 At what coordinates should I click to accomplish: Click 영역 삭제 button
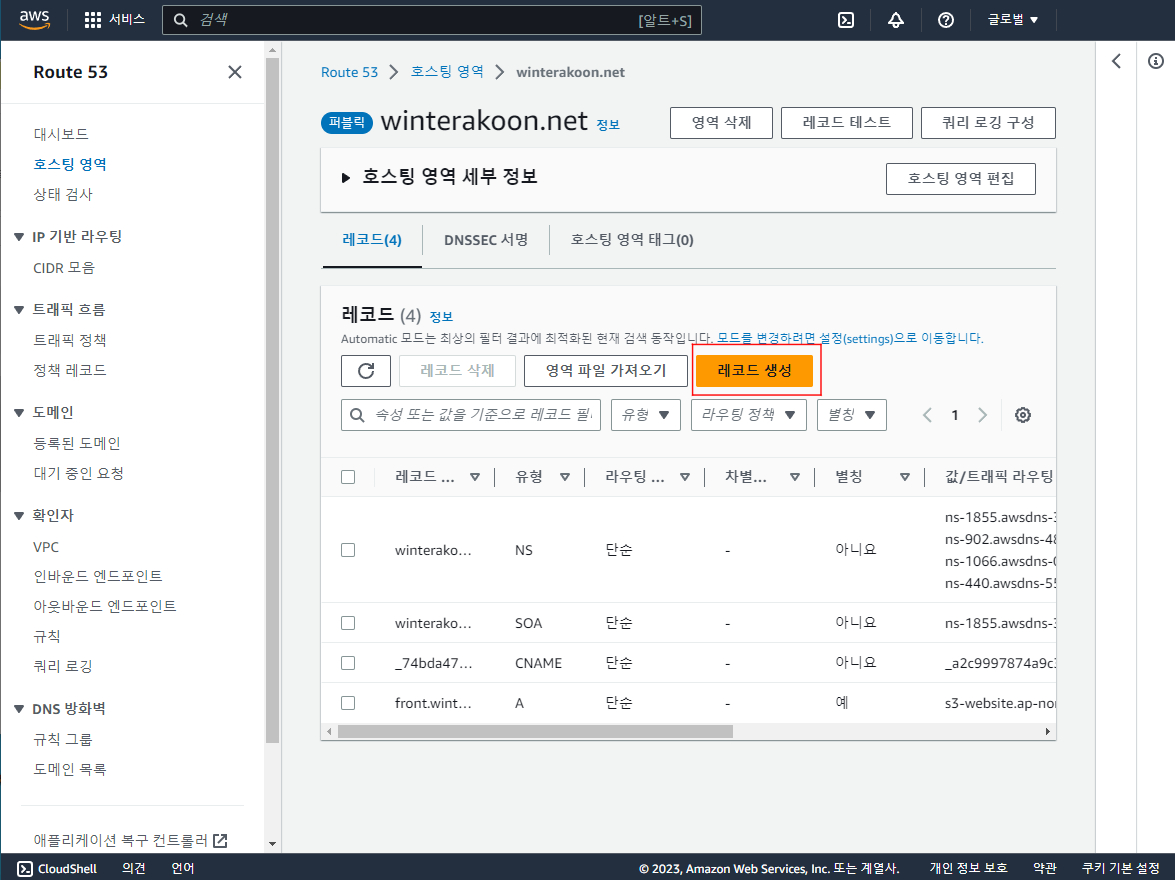pyautogui.click(x=721, y=122)
